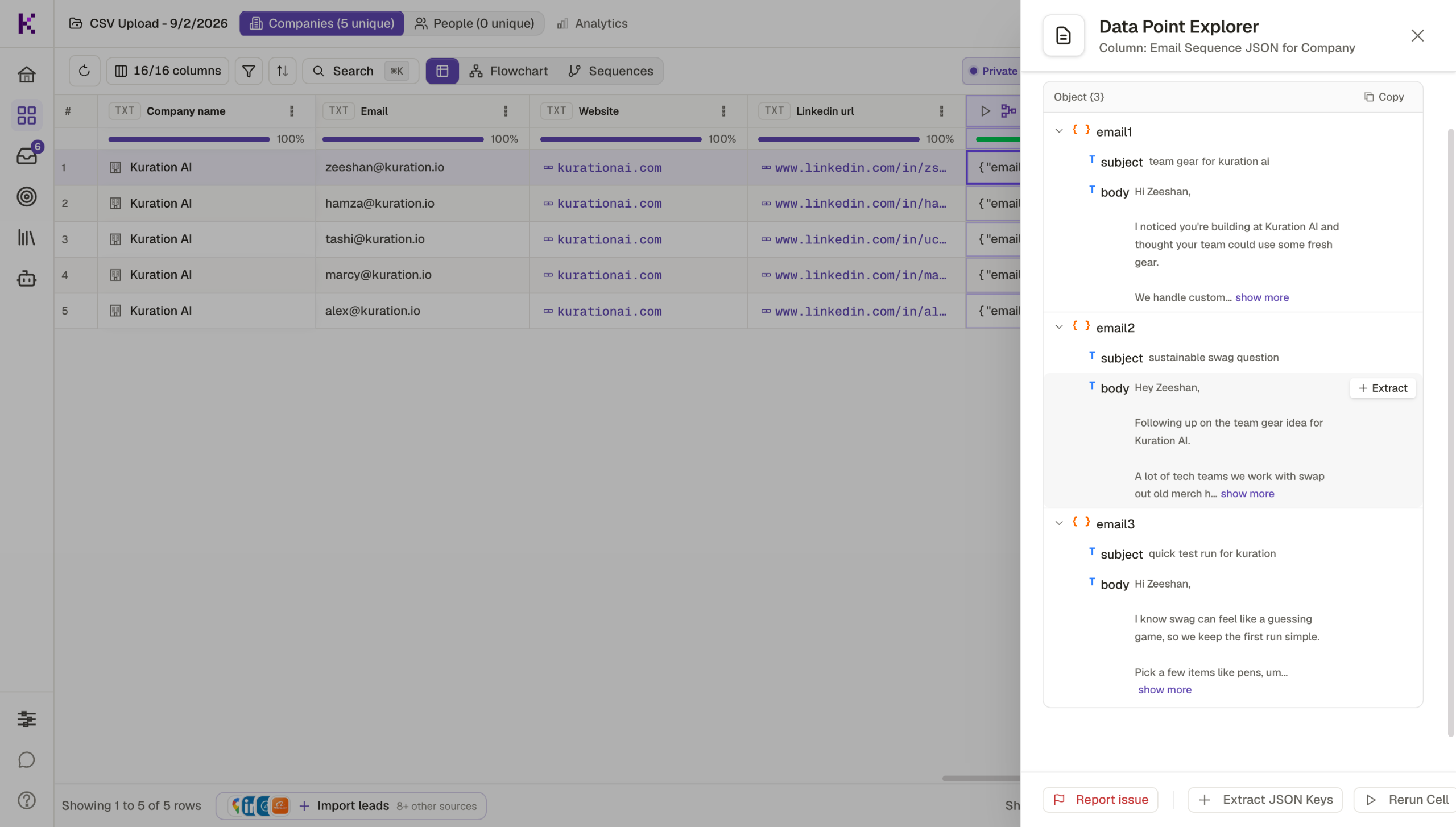Image resolution: width=1456 pixels, height=827 pixels.
Task: Click Extract on email2 body
Action: pos(1383,388)
